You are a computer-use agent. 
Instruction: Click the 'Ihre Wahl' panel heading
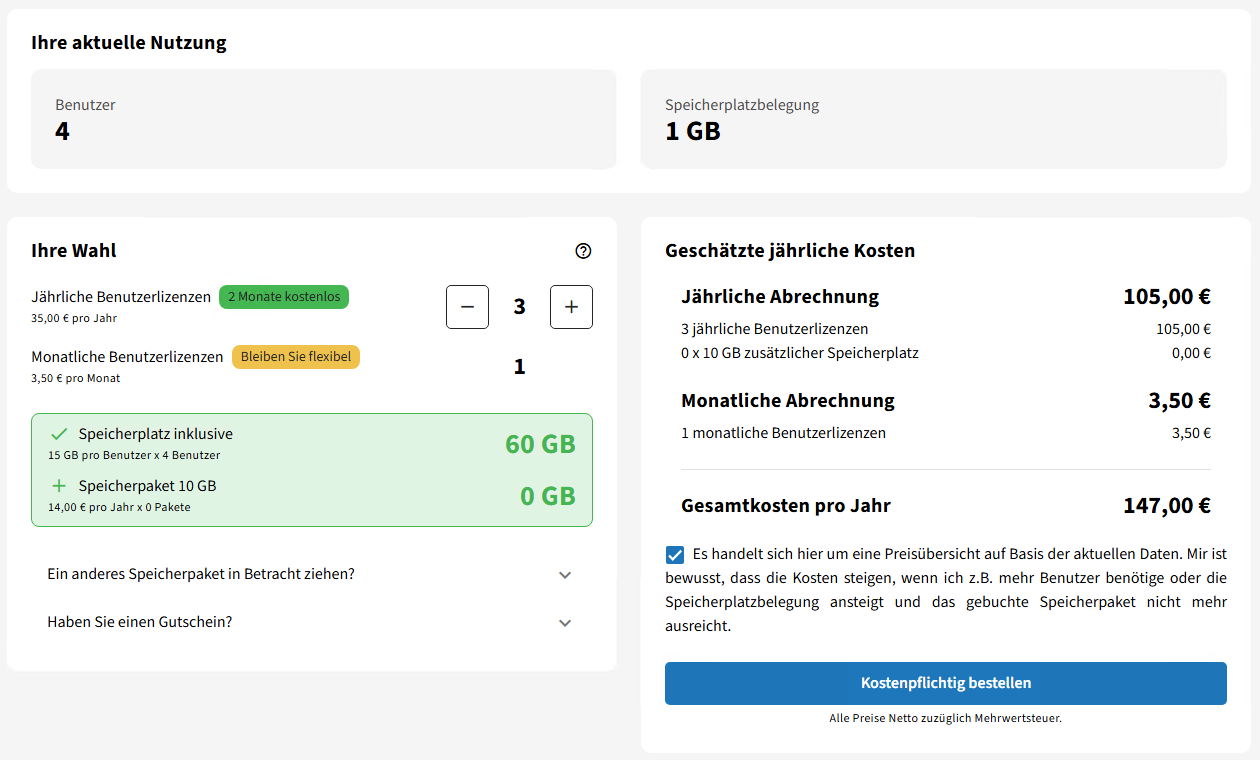(73, 251)
